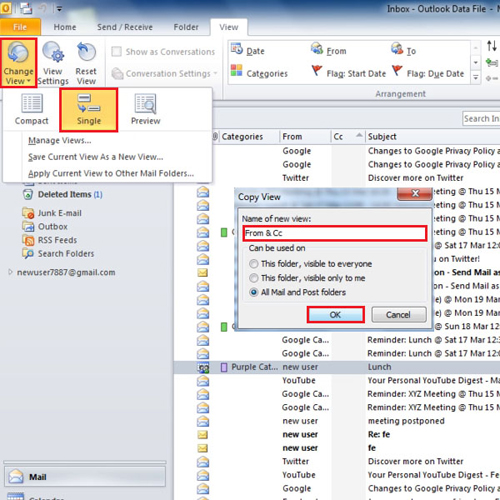Open Search Folders in the navigation pane

pos(58,254)
